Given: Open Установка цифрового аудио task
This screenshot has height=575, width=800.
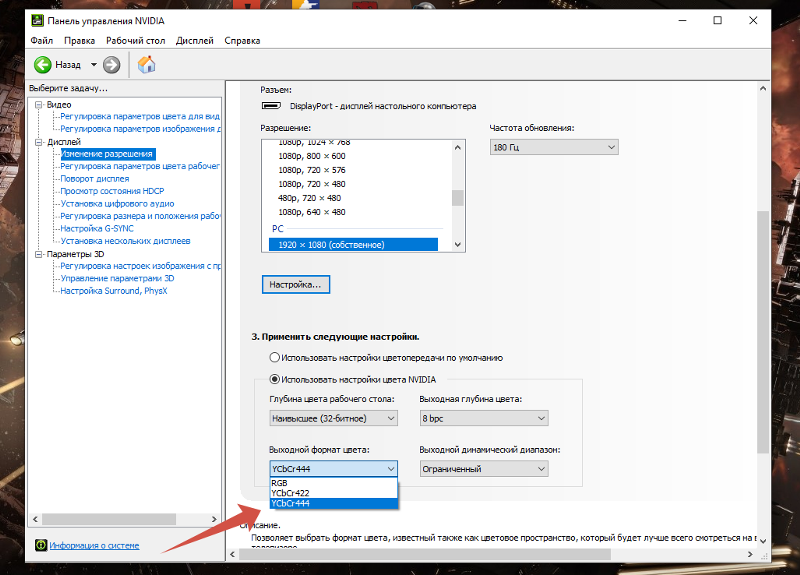Looking at the screenshot, I should coord(117,204).
